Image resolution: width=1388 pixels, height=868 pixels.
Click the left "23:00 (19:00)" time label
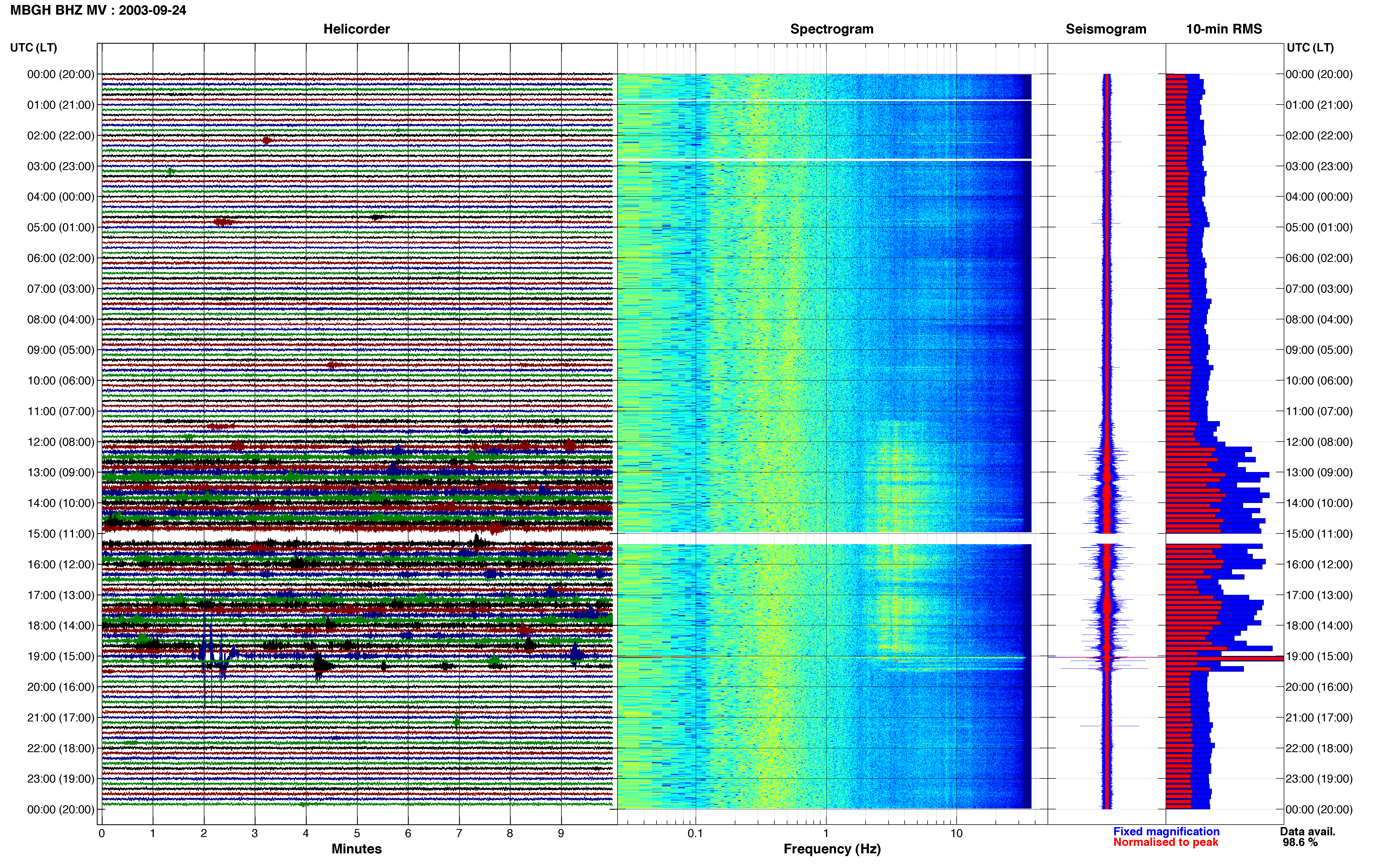(61, 779)
